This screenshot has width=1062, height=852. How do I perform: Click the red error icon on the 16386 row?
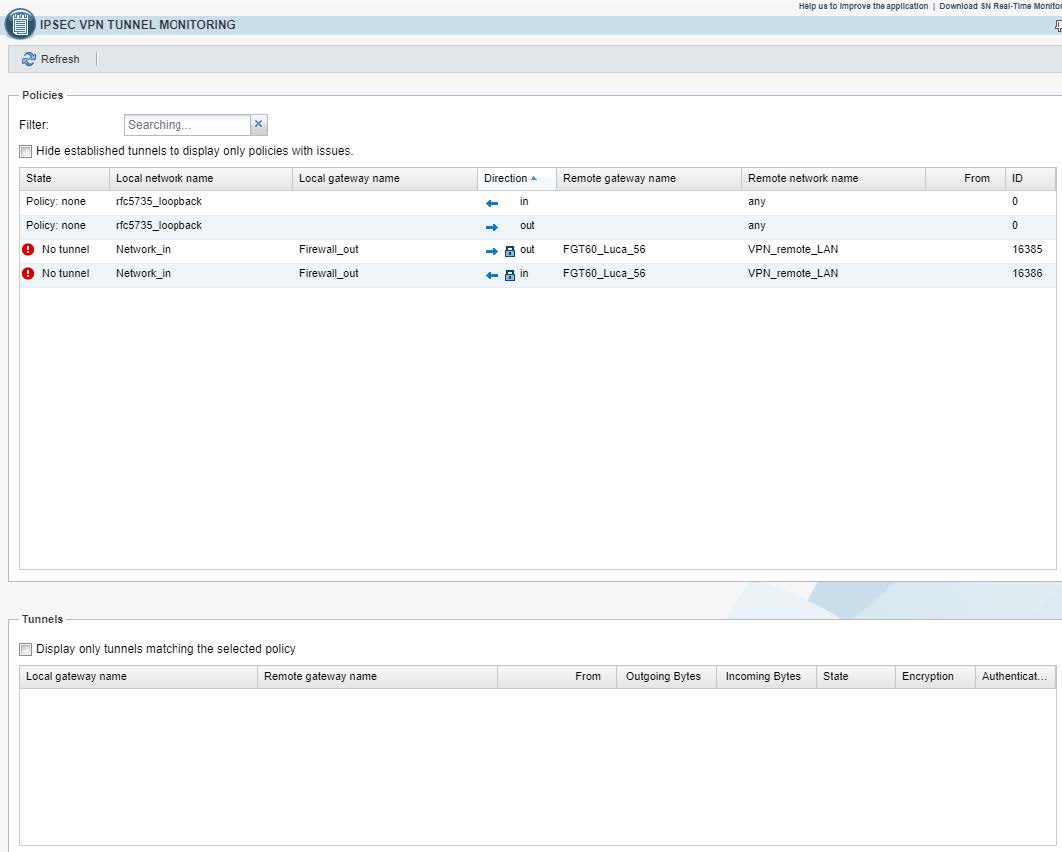pyautogui.click(x=28, y=274)
